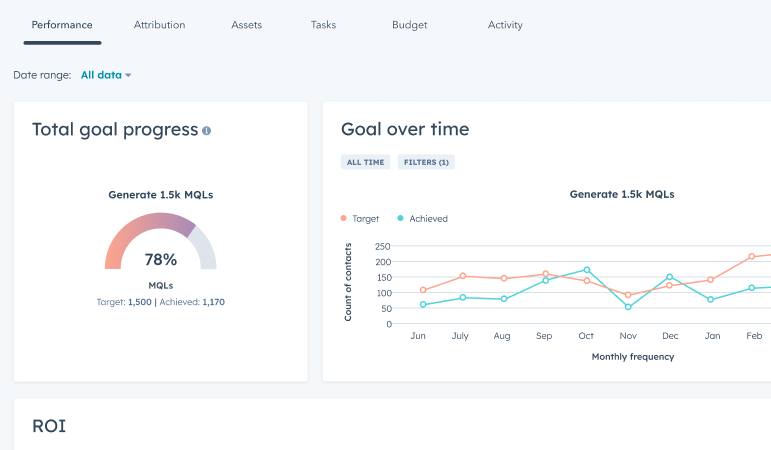This screenshot has width=771, height=450.
Task: Go to the Assets tab
Action: point(246,25)
